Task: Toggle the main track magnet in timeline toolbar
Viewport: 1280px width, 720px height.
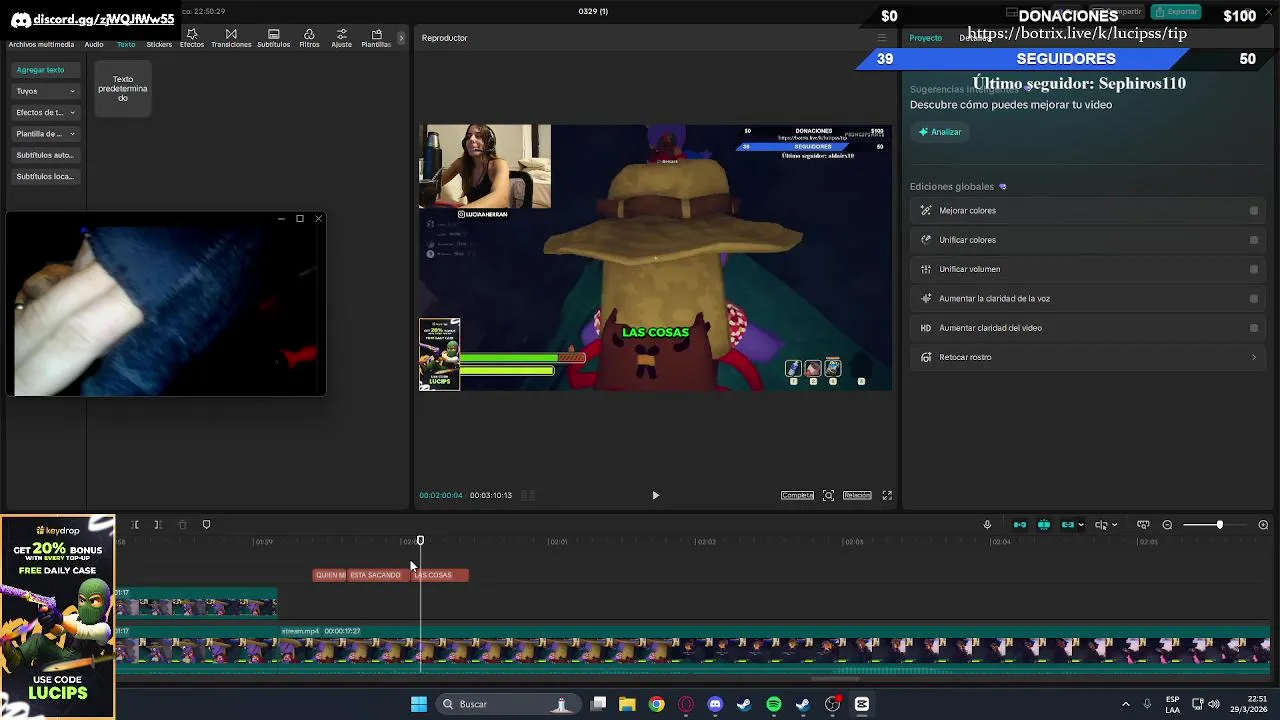Action: [x=1020, y=525]
